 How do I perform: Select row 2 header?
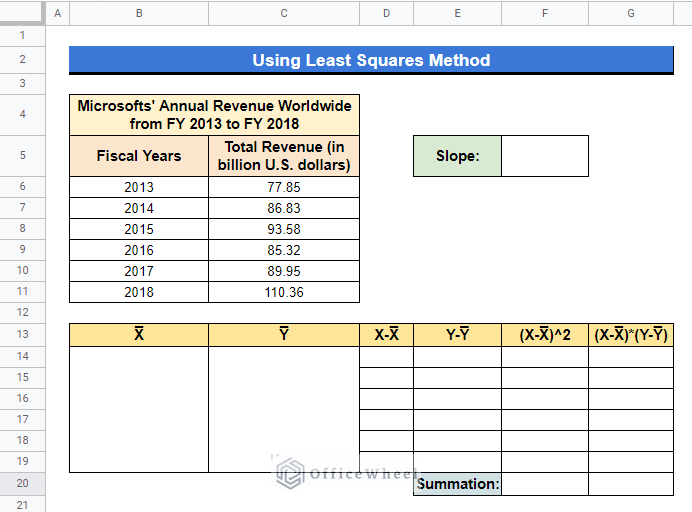point(22,59)
